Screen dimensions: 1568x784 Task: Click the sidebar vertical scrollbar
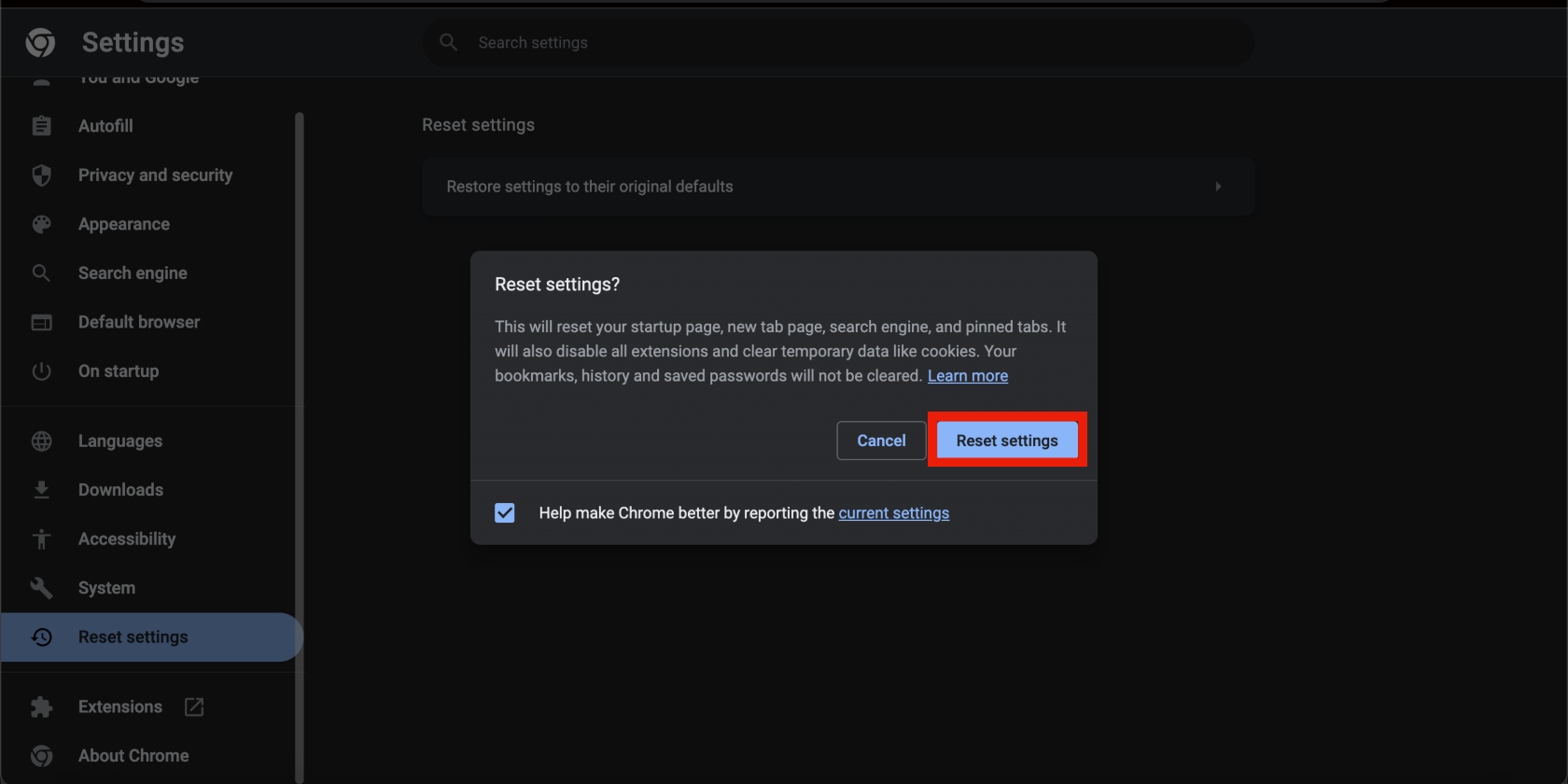[300, 448]
